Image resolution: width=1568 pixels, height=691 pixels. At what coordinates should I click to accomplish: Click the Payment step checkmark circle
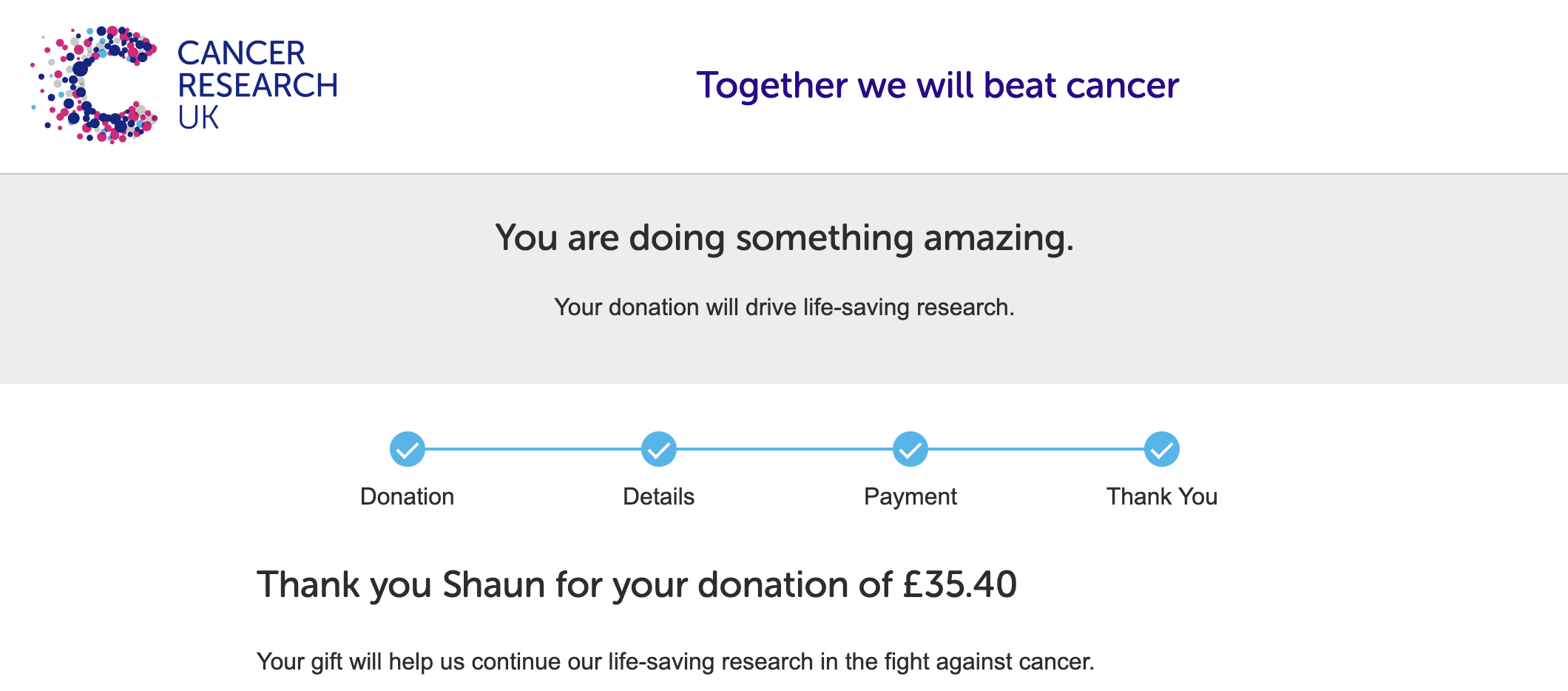910,449
